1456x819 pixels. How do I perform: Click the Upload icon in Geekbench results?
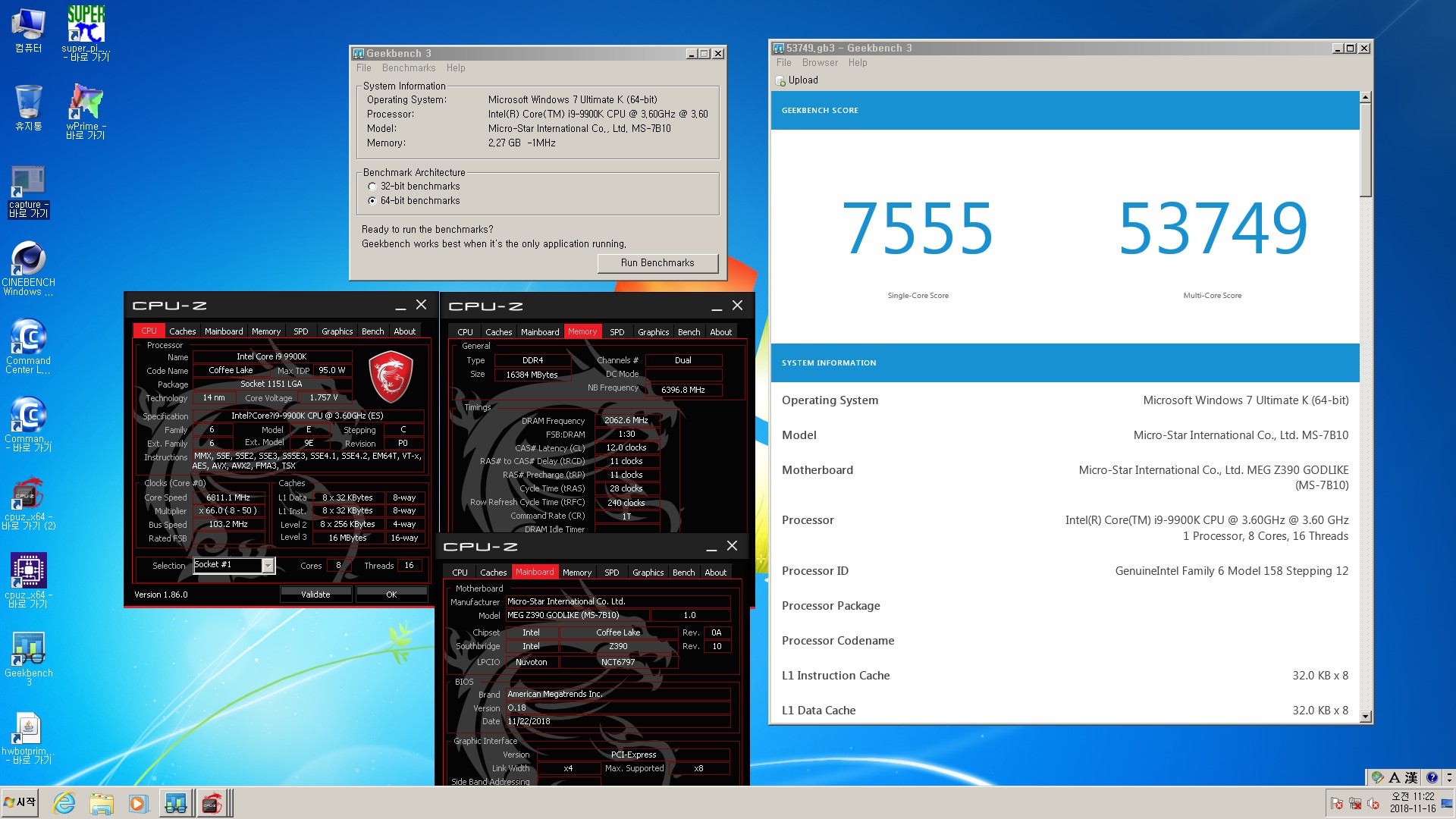[x=780, y=80]
